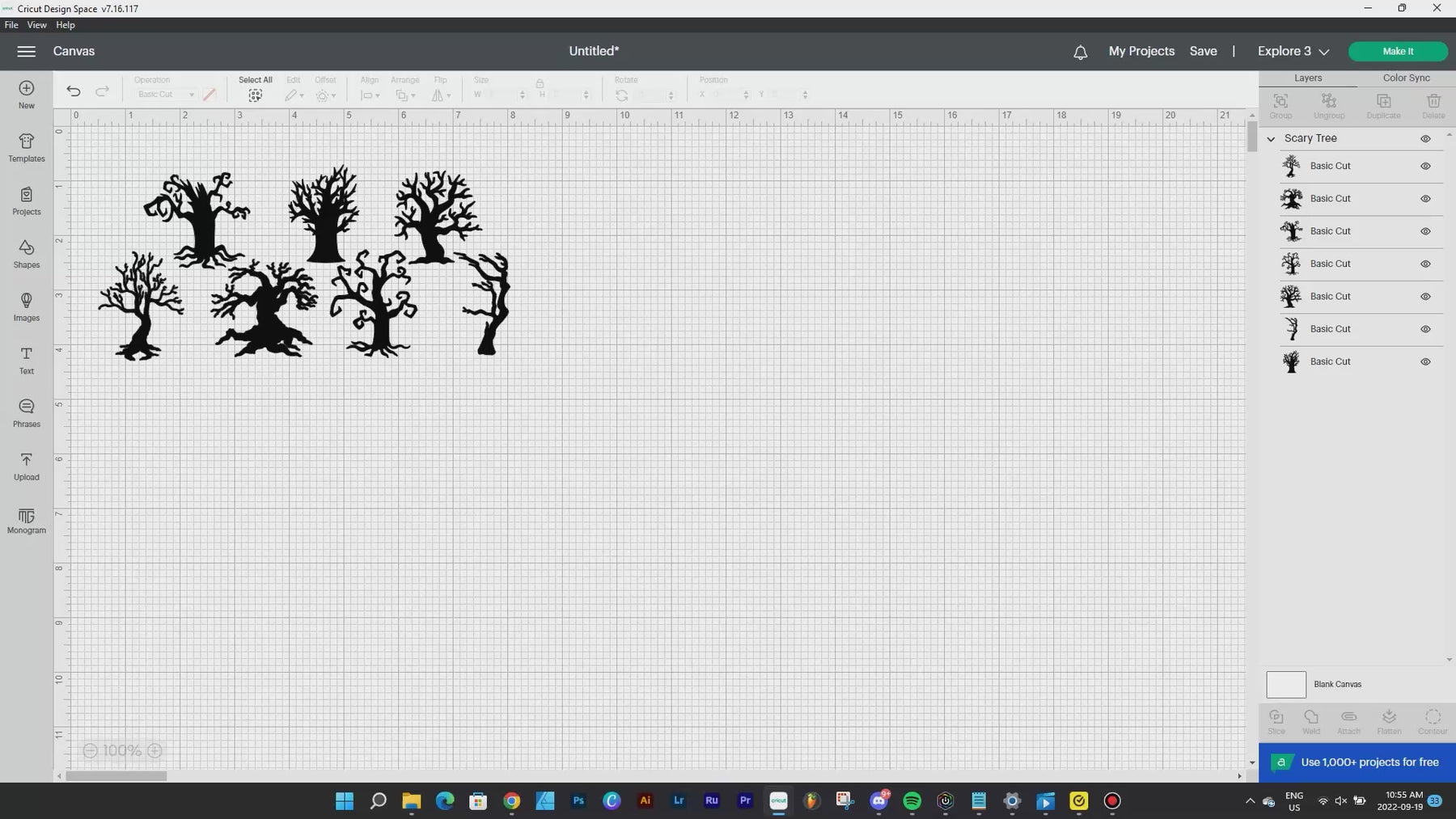
Task: Open the Shapes tool
Action: tap(27, 254)
